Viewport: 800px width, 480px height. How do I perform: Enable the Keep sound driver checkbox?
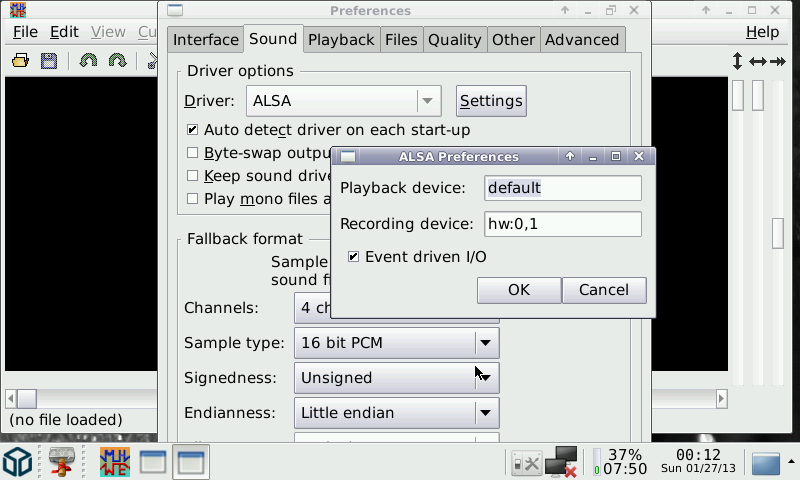tap(193, 176)
